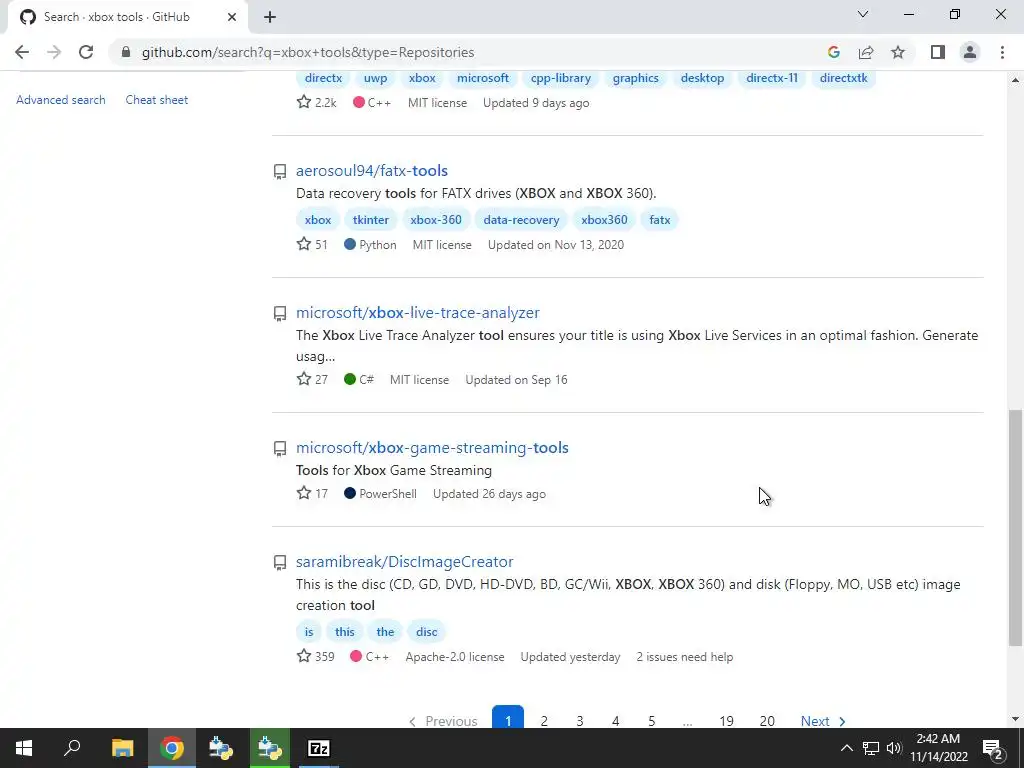Select the data-recovery topic tag
The height and width of the screenshot is (768, 1024).
[x=521, y=219]
